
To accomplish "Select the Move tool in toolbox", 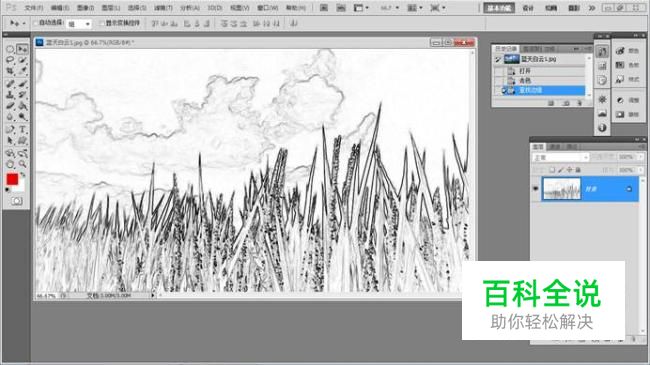I will 22,49.
